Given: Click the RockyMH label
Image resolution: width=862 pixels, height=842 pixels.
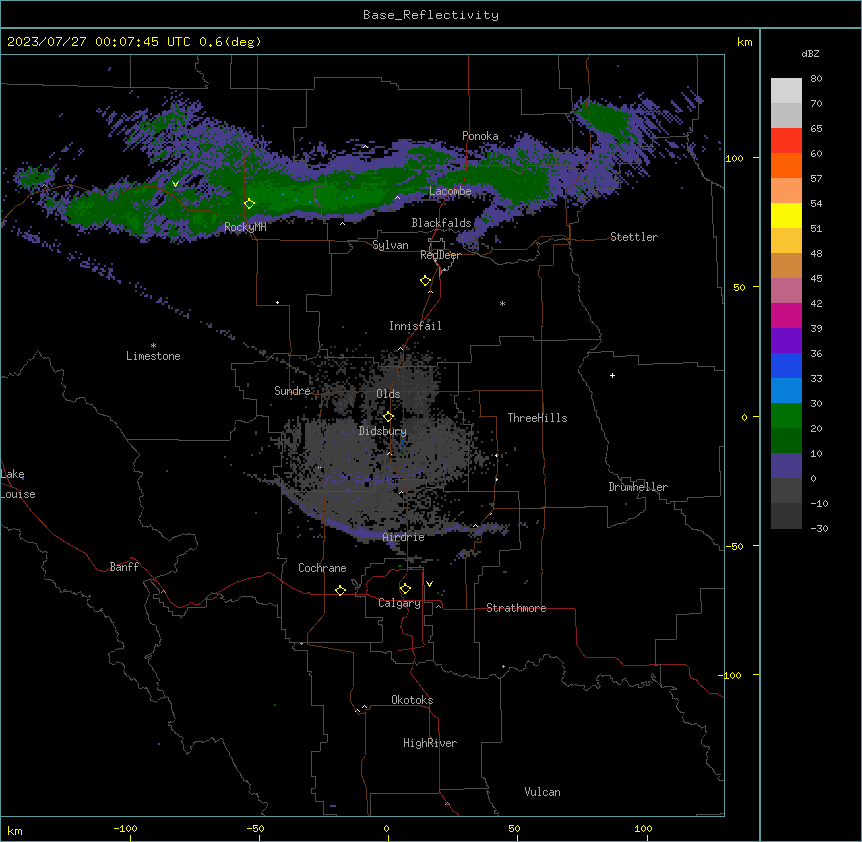Looking at the screenshot, I should [x=245, y=227].
